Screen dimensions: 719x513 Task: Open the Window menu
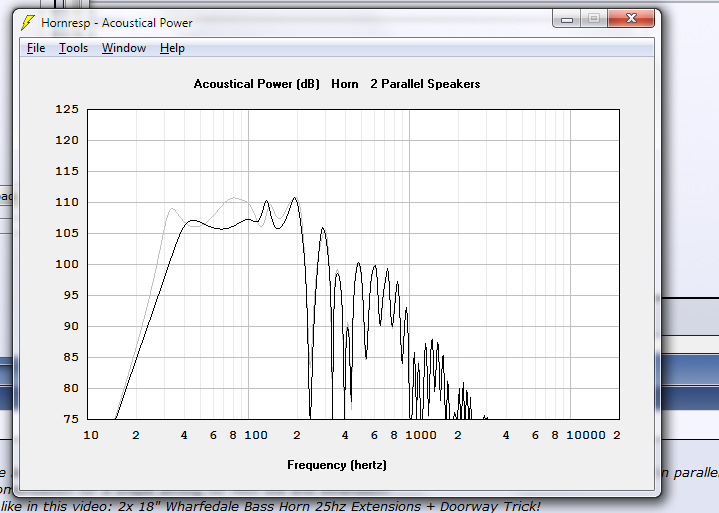pyautogui.click(x=124, y=48)
